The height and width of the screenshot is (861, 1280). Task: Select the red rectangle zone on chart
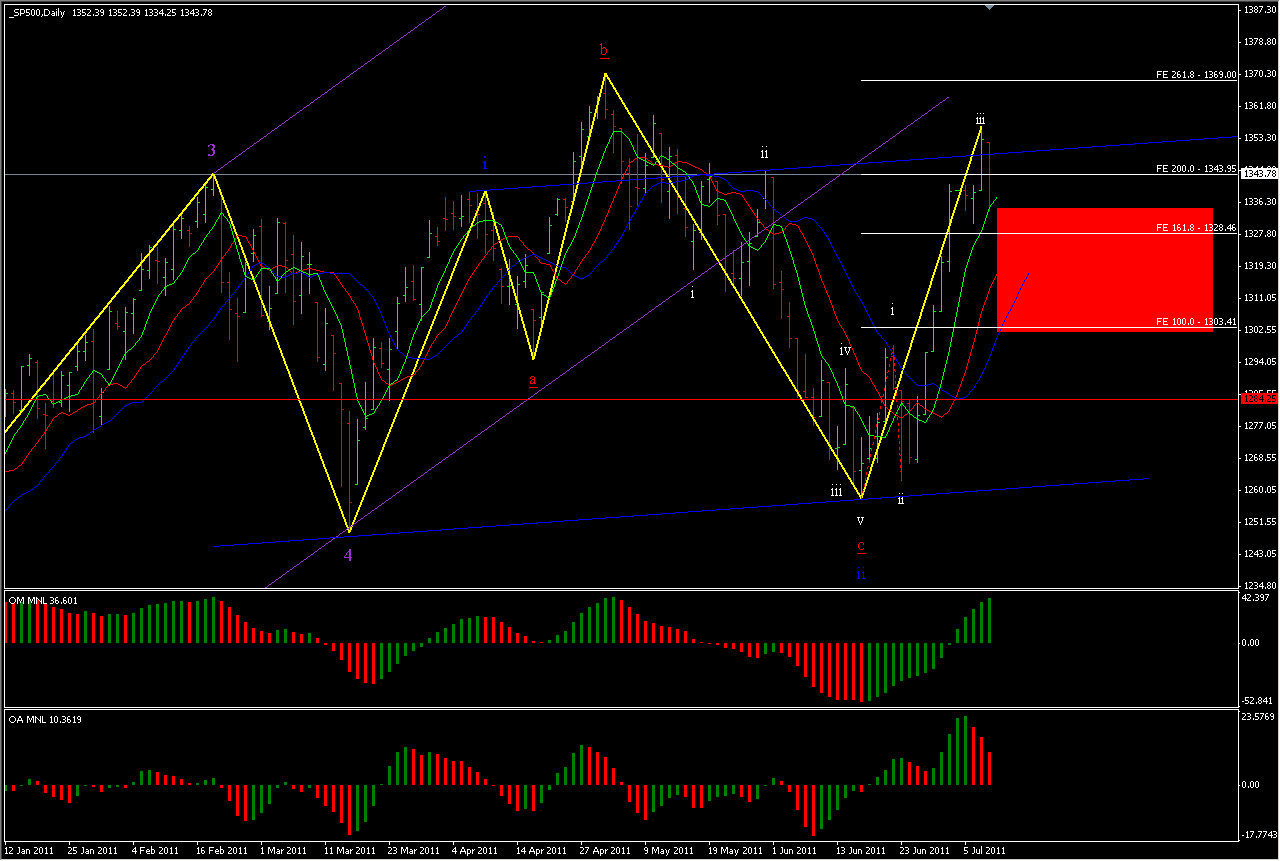click(1105, 268)
